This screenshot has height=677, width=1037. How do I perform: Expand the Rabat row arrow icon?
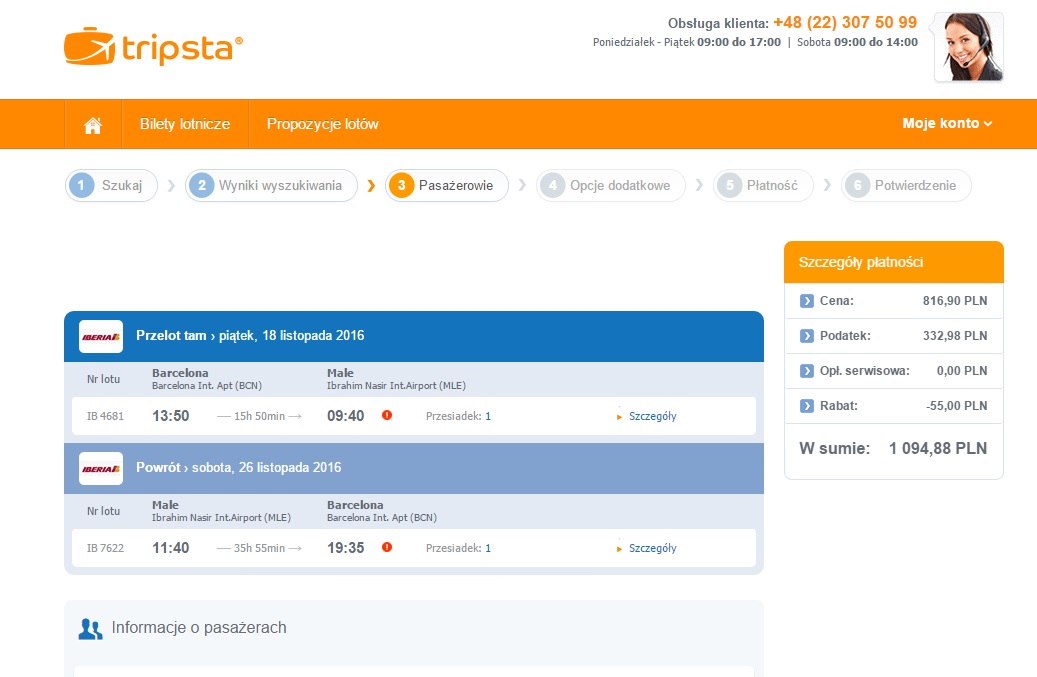point(807,406)
